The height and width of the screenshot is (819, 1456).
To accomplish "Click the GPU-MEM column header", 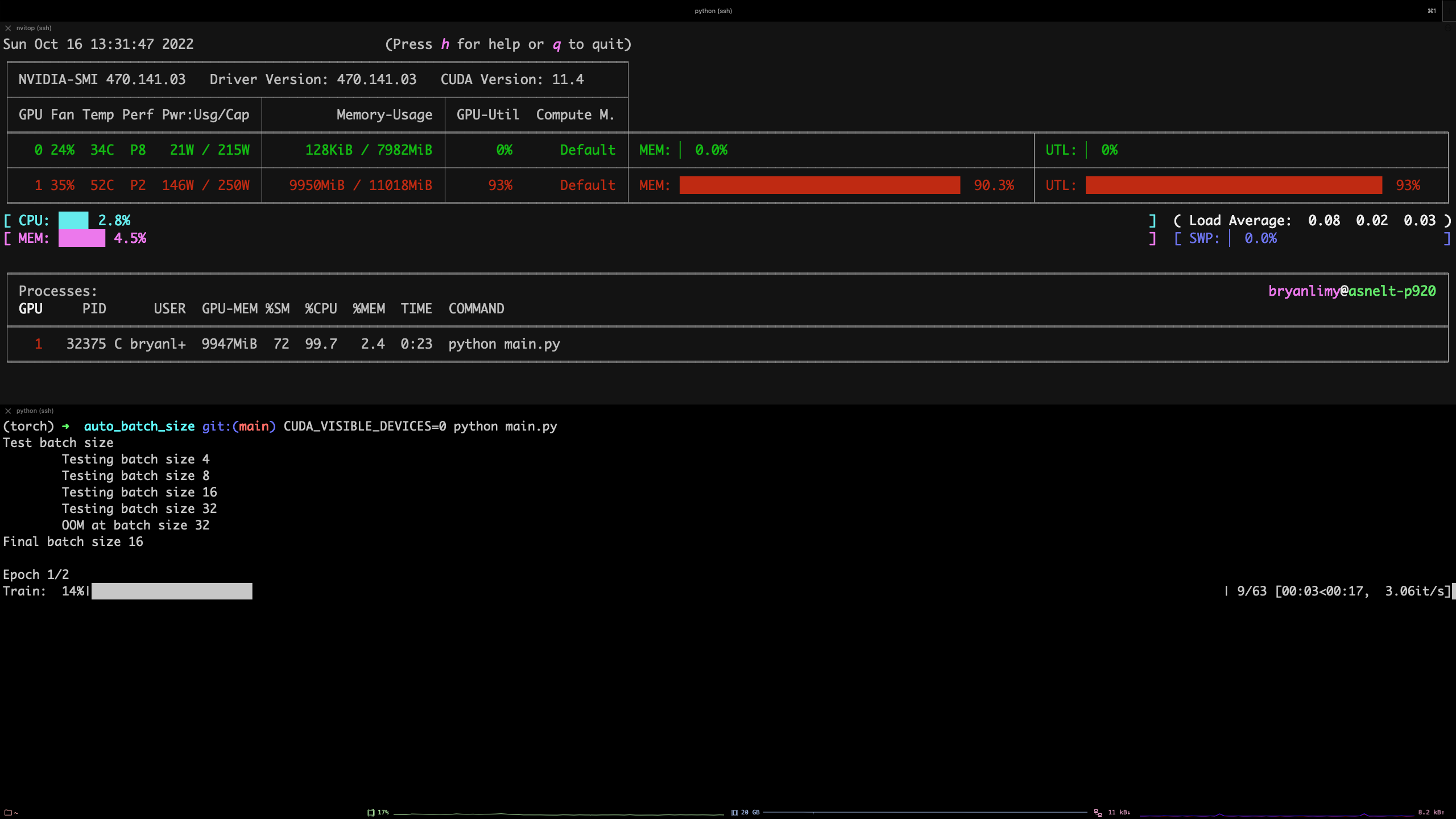I will pos(229,309).
